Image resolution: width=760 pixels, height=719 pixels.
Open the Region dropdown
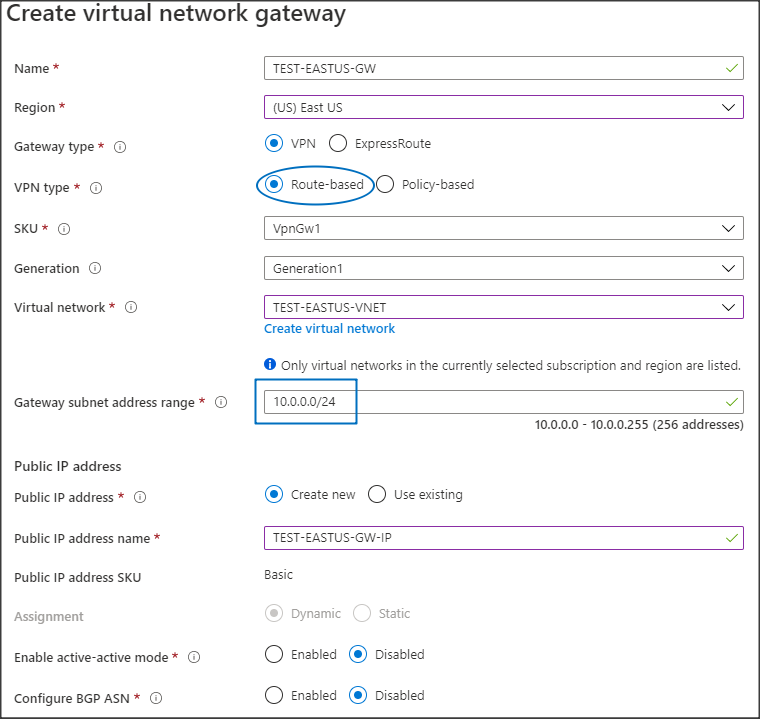click(x=503, y=107)
